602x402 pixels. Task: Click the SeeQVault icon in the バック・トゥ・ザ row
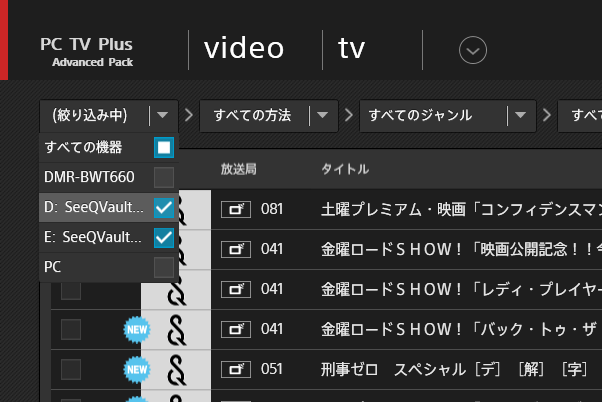tap(177, 329)
